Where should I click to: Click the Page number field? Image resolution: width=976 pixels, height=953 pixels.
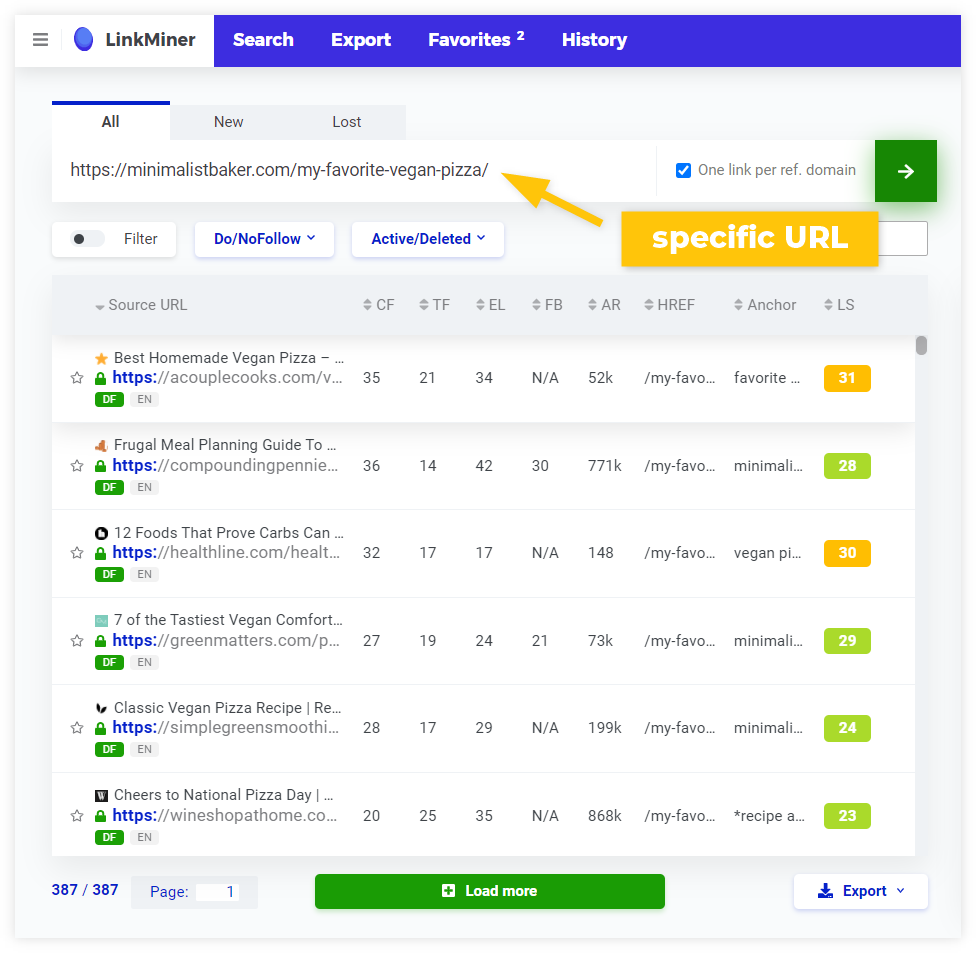[215, 892]
